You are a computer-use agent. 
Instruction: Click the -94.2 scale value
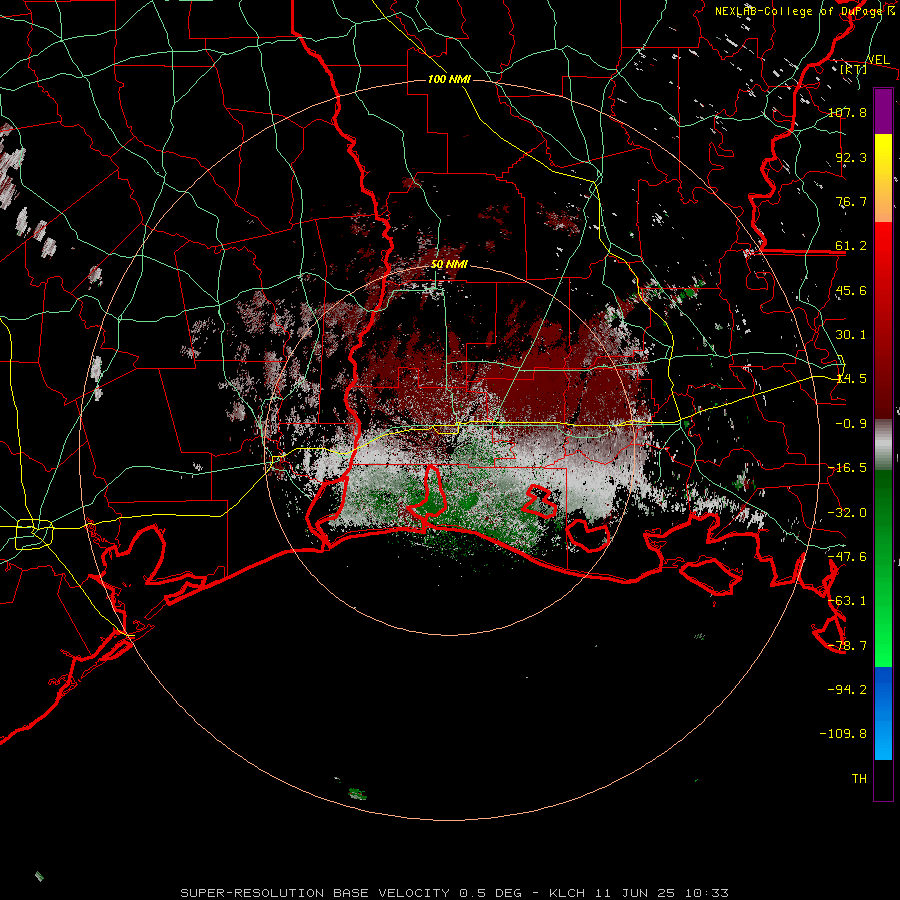[x=847, y=690]
